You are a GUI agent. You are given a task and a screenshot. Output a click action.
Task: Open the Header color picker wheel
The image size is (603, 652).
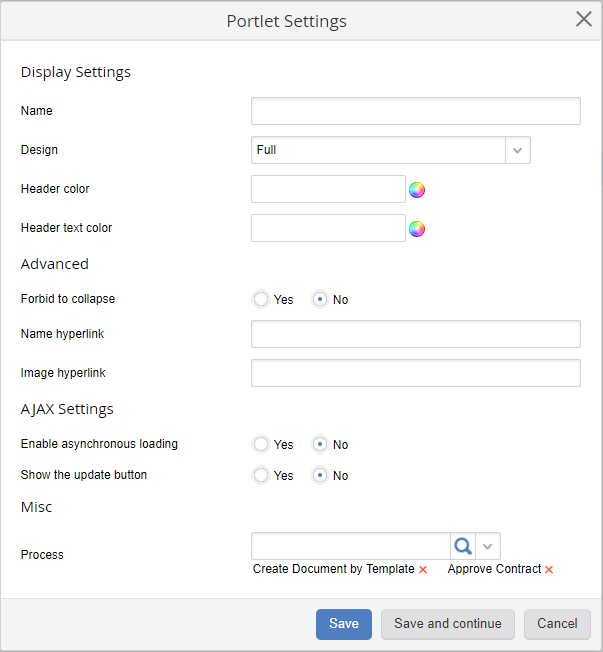coord(417,190)
